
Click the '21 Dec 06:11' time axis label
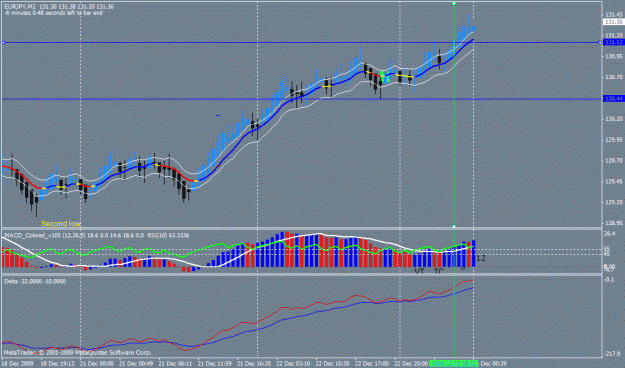(175, 364)
